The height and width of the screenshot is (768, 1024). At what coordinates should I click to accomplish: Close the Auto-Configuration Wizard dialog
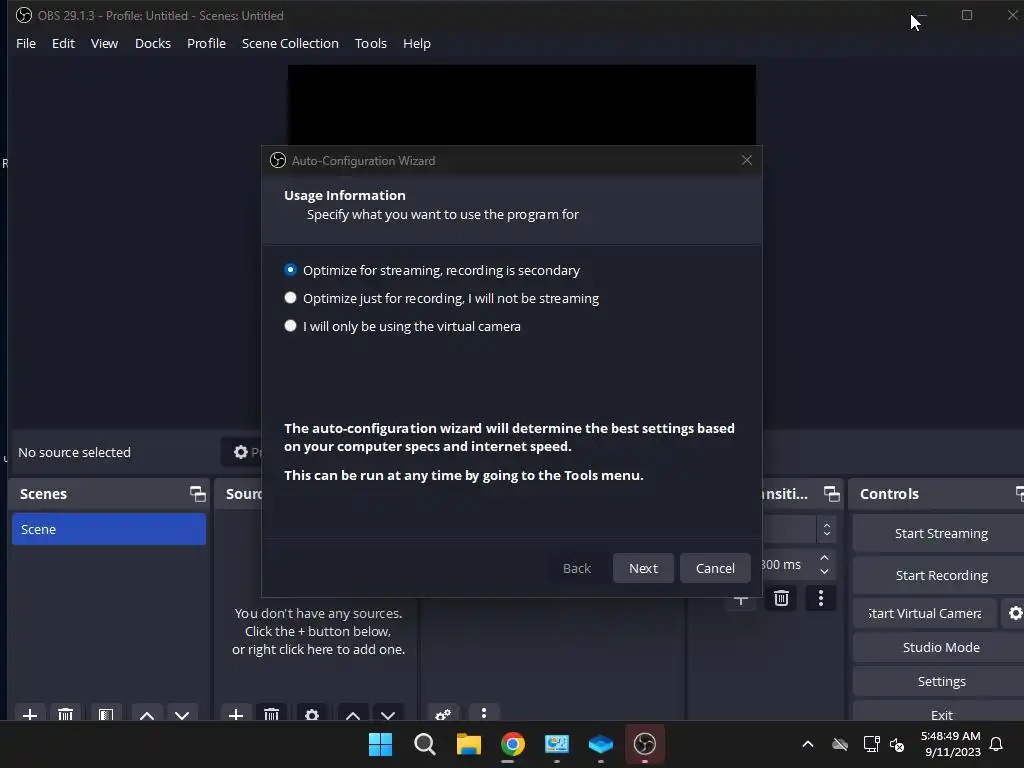(x=746, y=161)
